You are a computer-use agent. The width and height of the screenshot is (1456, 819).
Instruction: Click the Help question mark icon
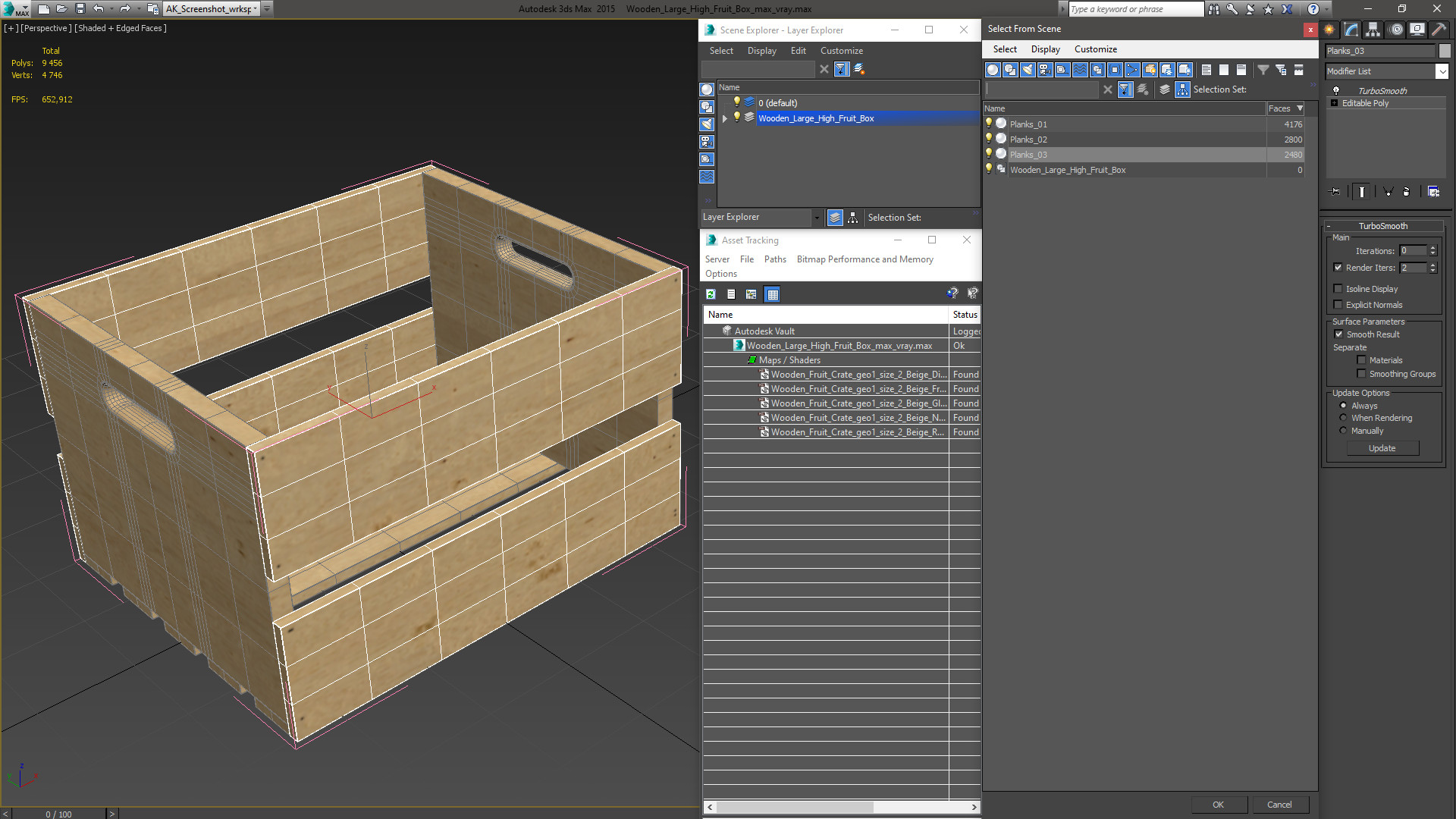pos(1313,9)
